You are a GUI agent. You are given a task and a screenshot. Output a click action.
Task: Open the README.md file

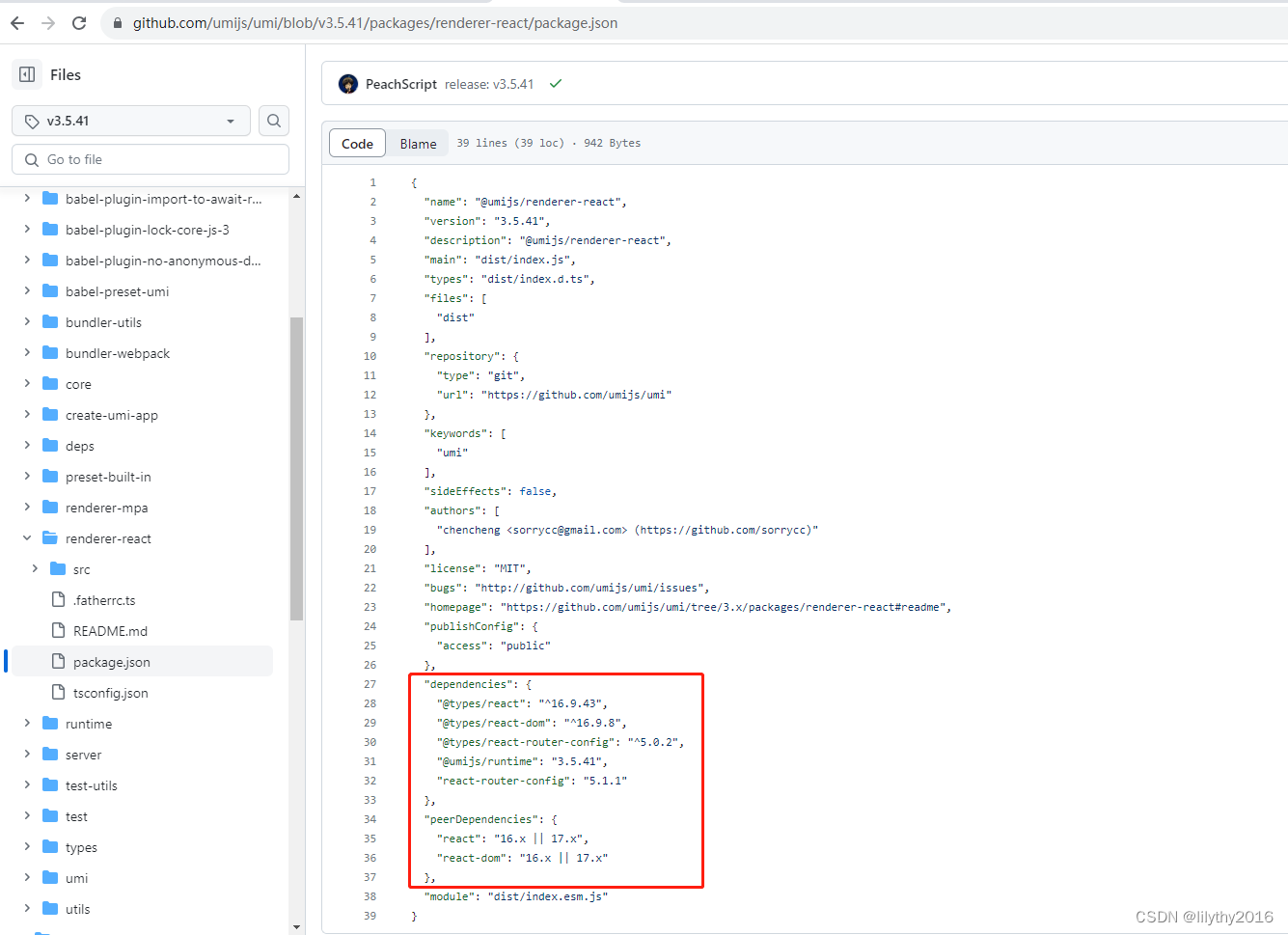(x=110, y=631)
